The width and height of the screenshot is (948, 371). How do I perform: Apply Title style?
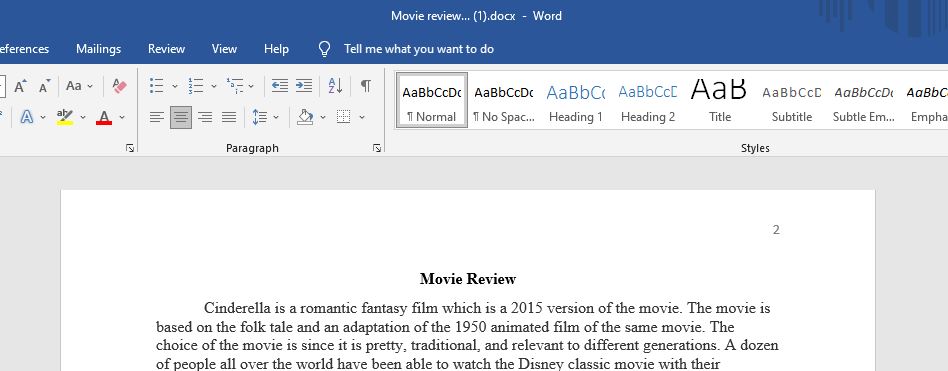coord(719,100)
